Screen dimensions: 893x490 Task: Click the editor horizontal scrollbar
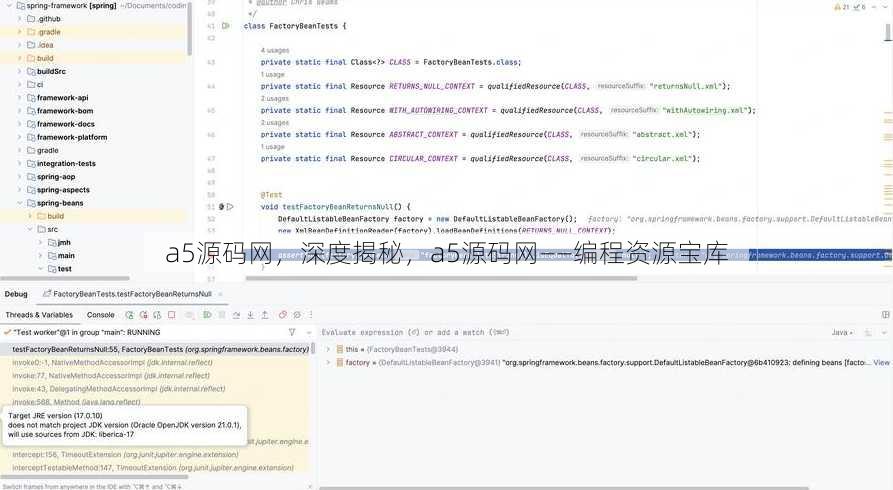coord(441,279)
